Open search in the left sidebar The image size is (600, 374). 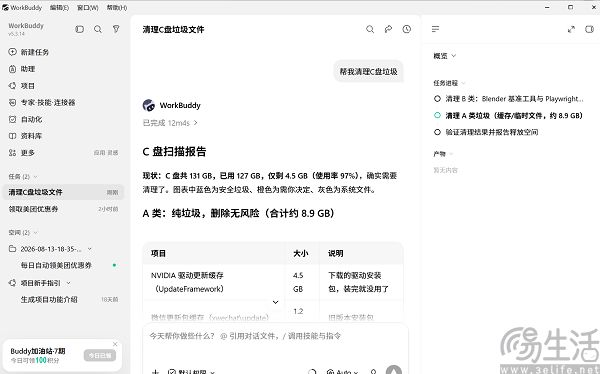(98, 29)
